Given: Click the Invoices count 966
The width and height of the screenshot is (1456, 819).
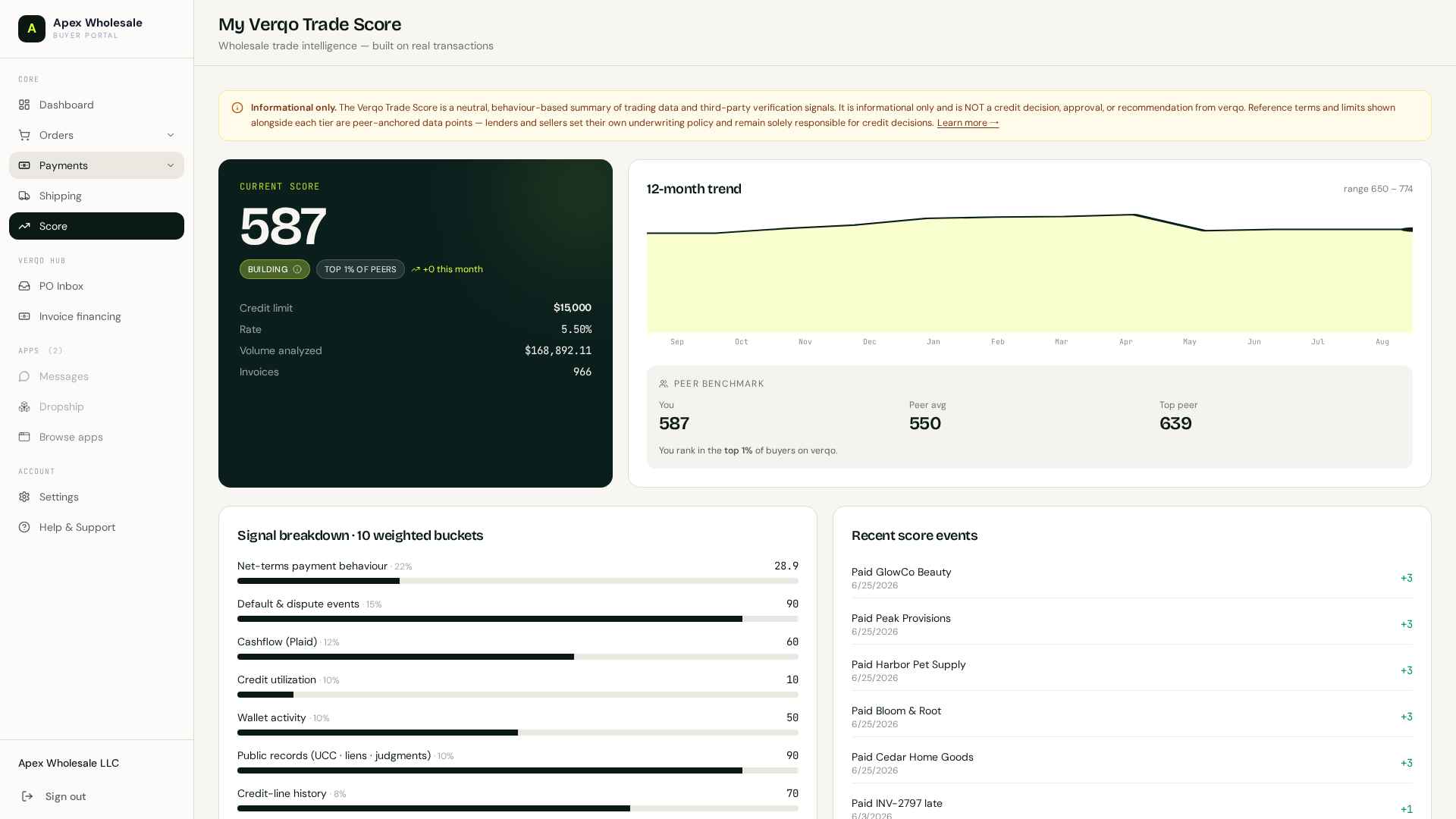Looking at the screenshot, I should coord(582,372).
